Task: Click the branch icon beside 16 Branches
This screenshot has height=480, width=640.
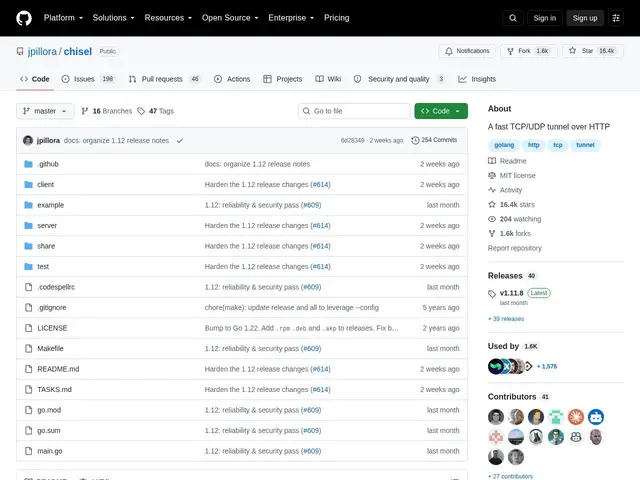Action: pyautogui.click(x=85, y=111)
